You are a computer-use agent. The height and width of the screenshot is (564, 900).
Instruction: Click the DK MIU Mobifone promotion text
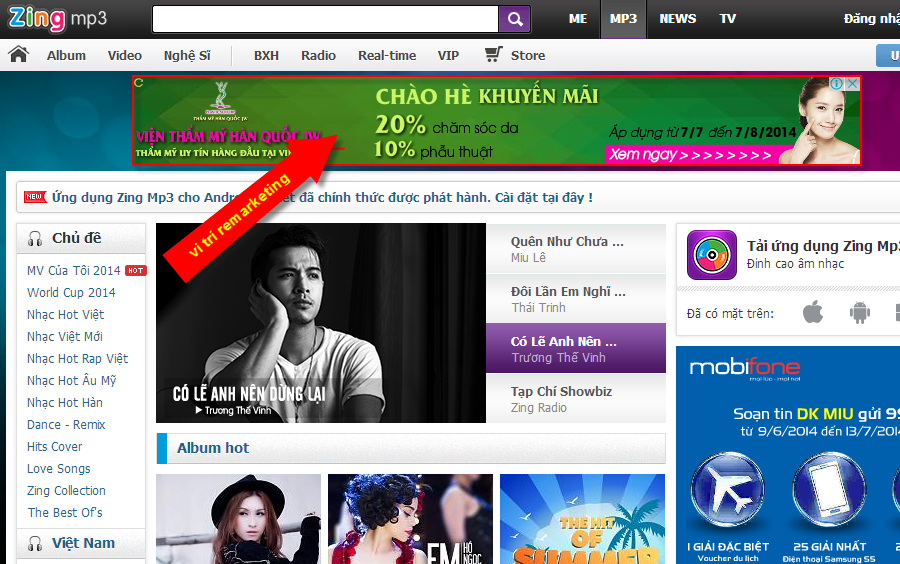(816, 414)
